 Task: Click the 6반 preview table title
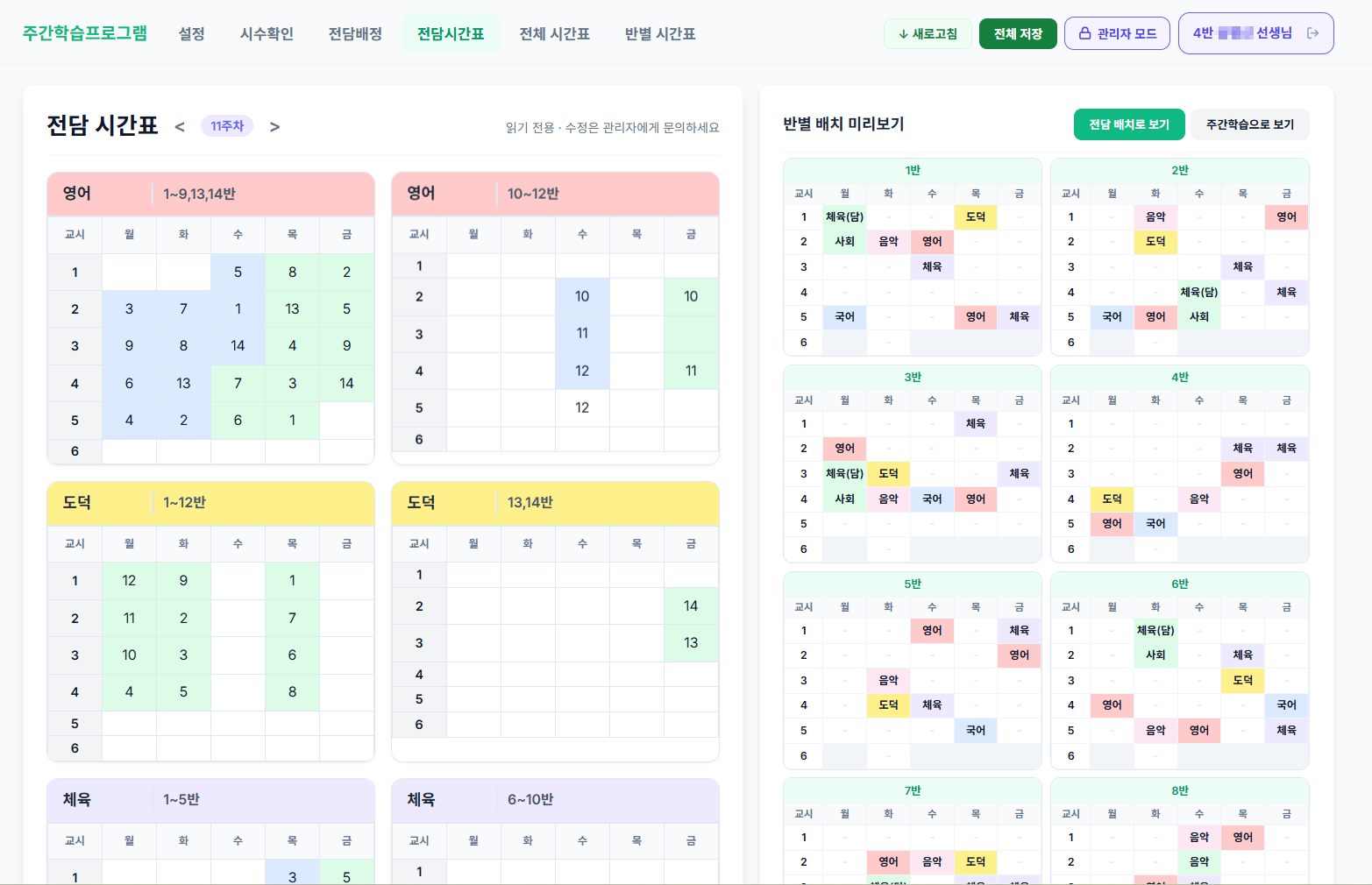tap(1180, 584)
